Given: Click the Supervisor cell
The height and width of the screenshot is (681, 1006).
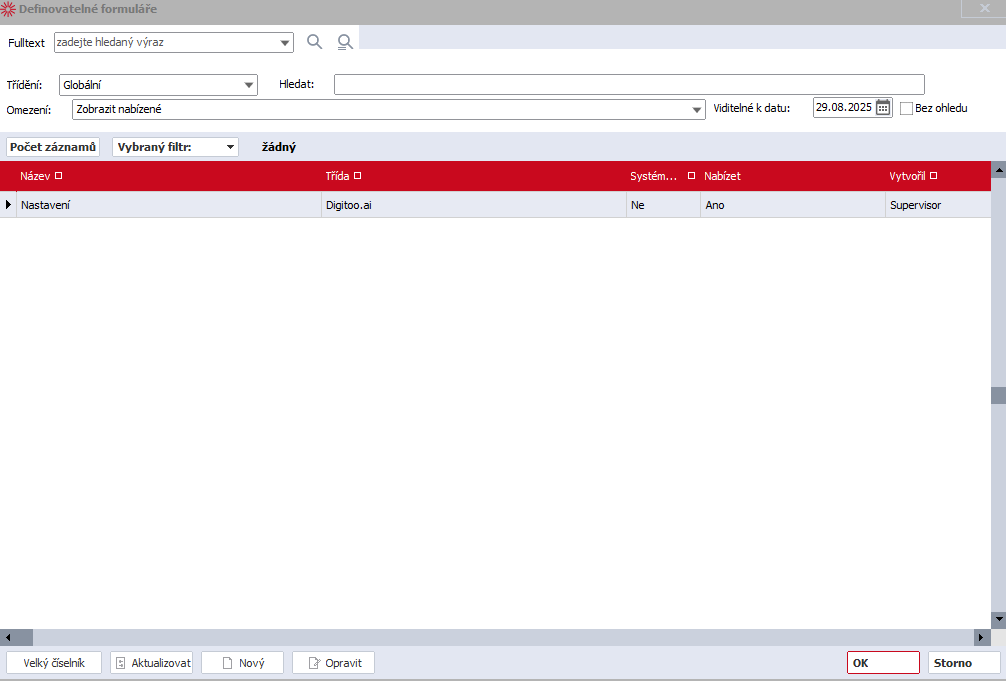Looking at the screenshot, I should pyautogui.click(x=938, y=205).
